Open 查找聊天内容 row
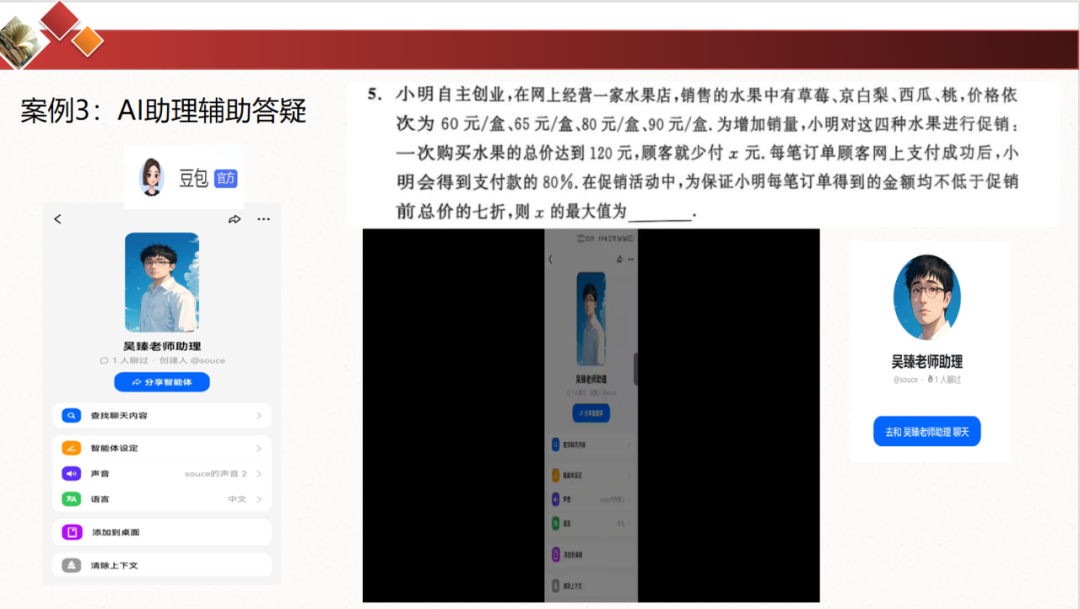This screenshot has width=1080, height=609. click(x=162, y=415)
